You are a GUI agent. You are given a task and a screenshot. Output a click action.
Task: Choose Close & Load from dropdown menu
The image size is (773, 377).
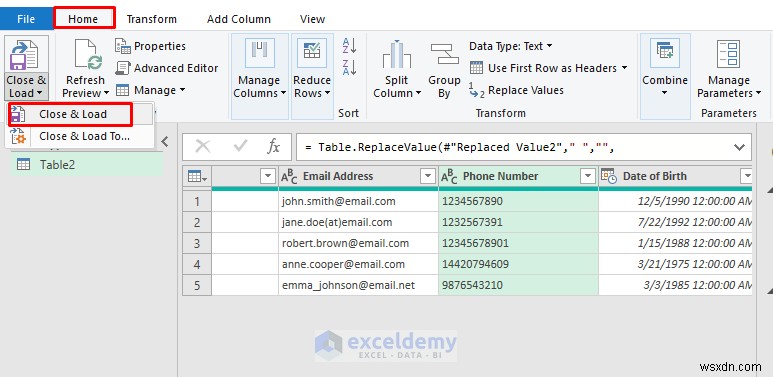point(79,114)
